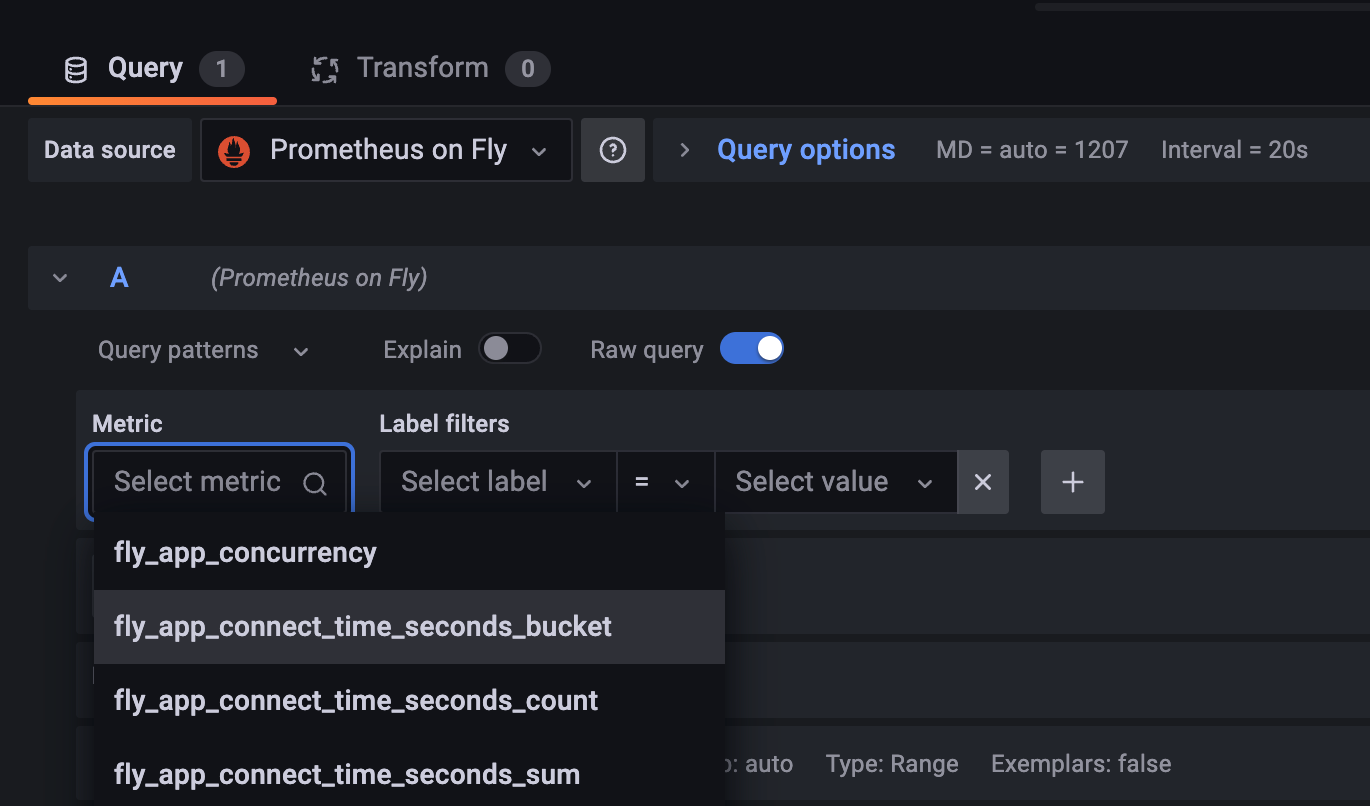Select fly_app_concurrency metric
Screen dimensions: 1370x806
pos(409,553)
